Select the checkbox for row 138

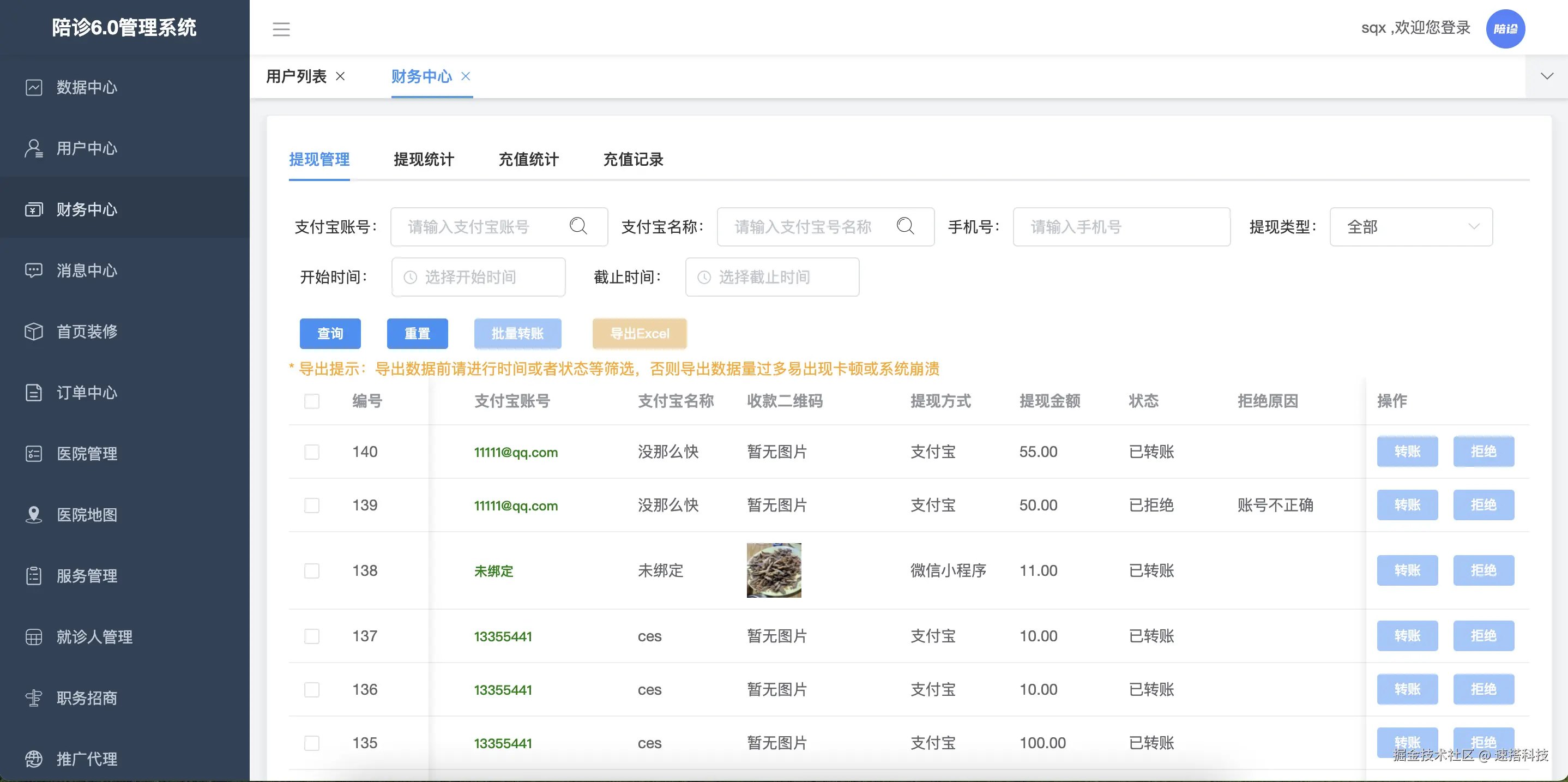[312, 570]
